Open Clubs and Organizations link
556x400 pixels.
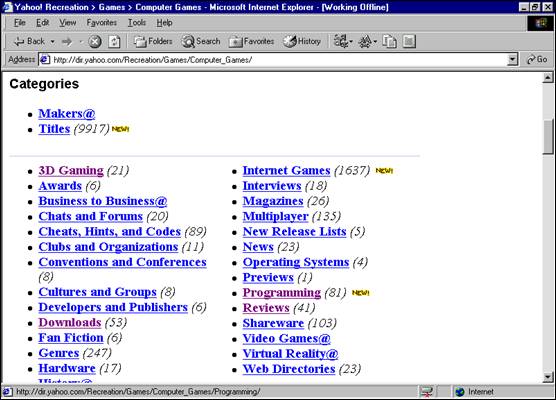[x=108, y=247]
